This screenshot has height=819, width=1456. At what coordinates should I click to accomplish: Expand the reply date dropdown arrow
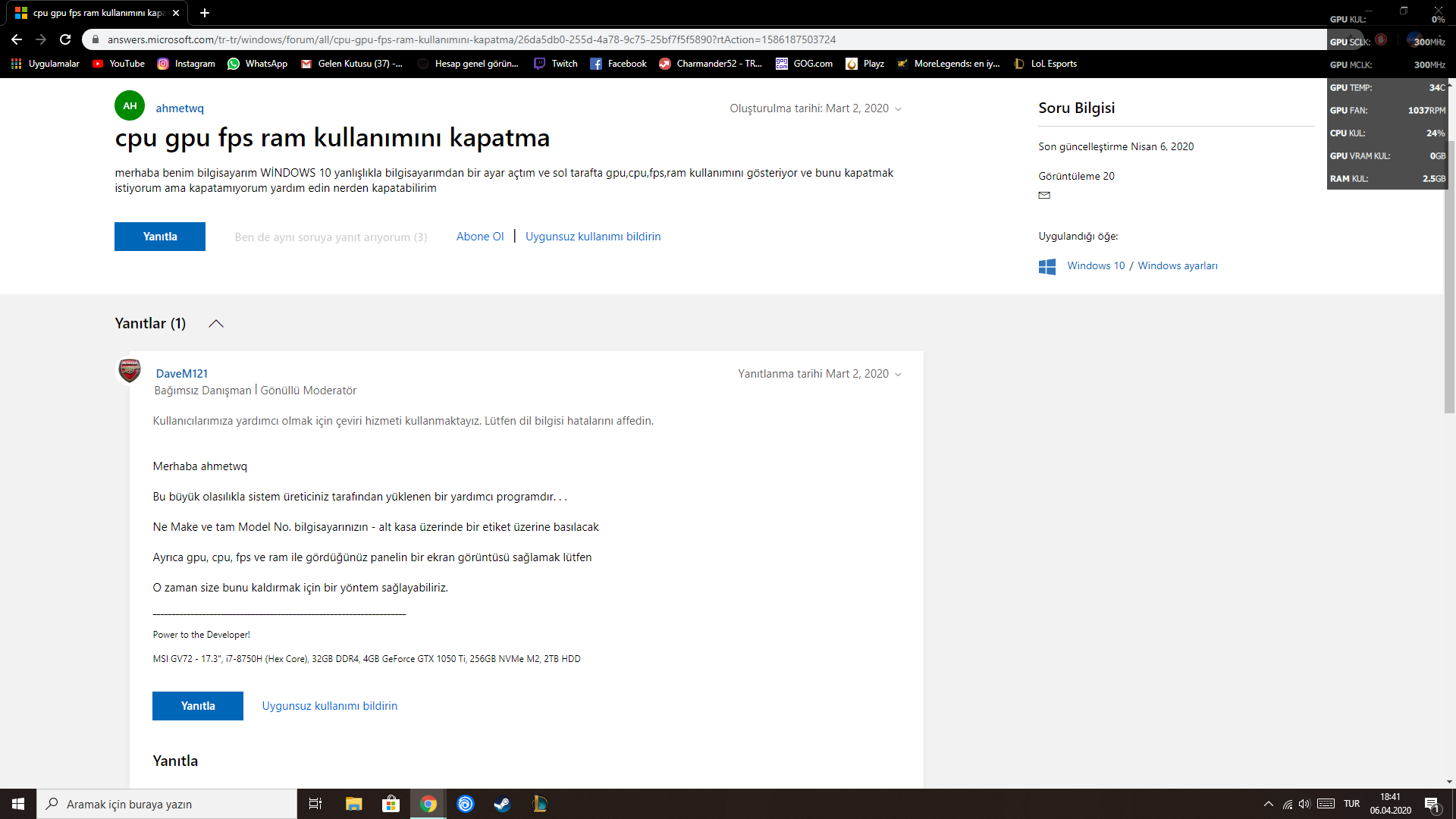898,375
